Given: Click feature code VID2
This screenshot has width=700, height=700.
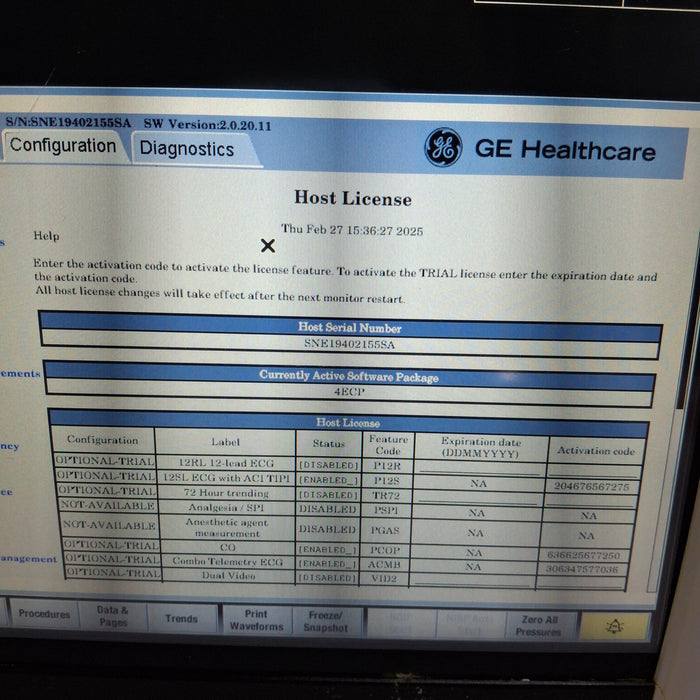Looking at the screenshot, I should [x=384, y=579].
